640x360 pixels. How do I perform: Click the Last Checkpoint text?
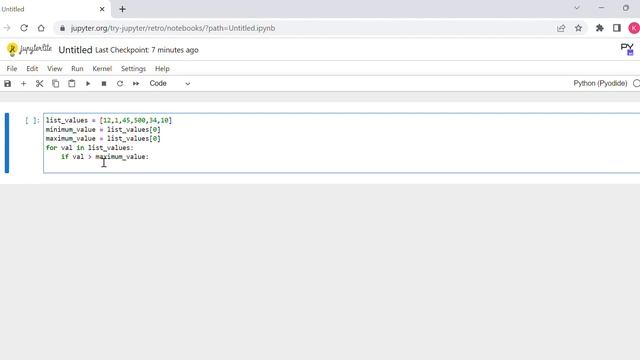click(147, 50)
